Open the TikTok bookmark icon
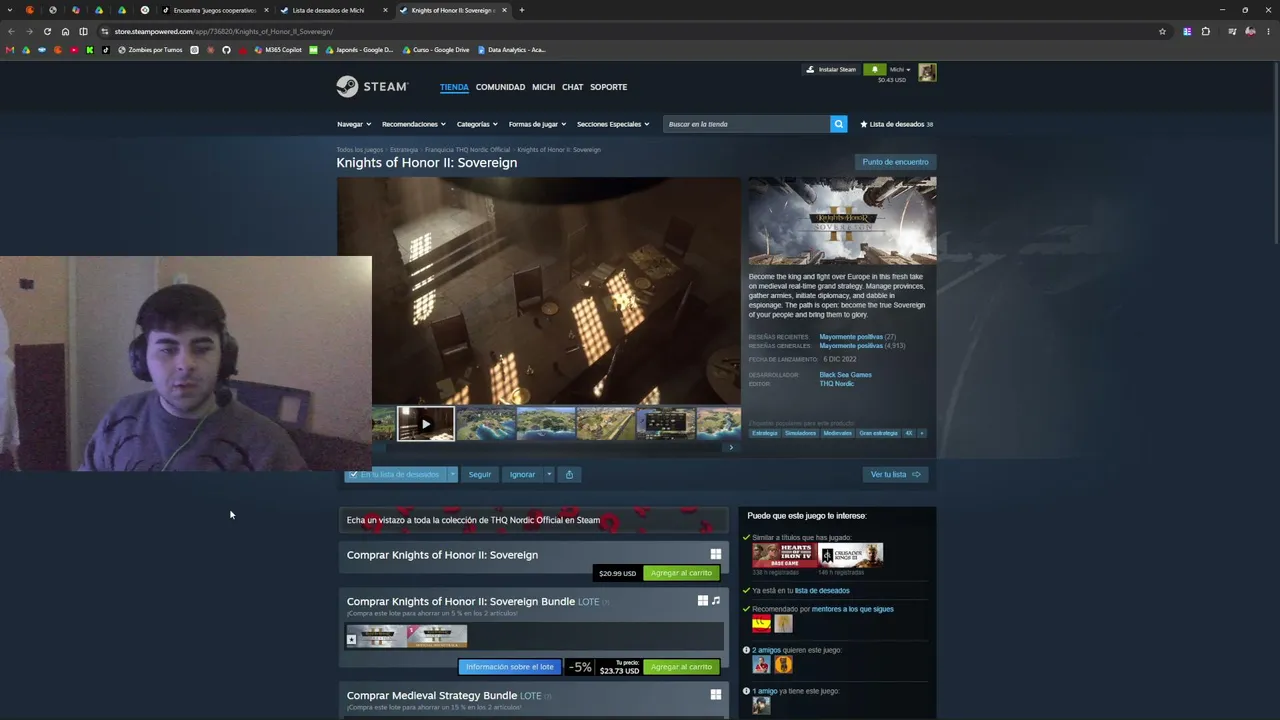The image size is (1280, 720). click(x=106, y=50)
